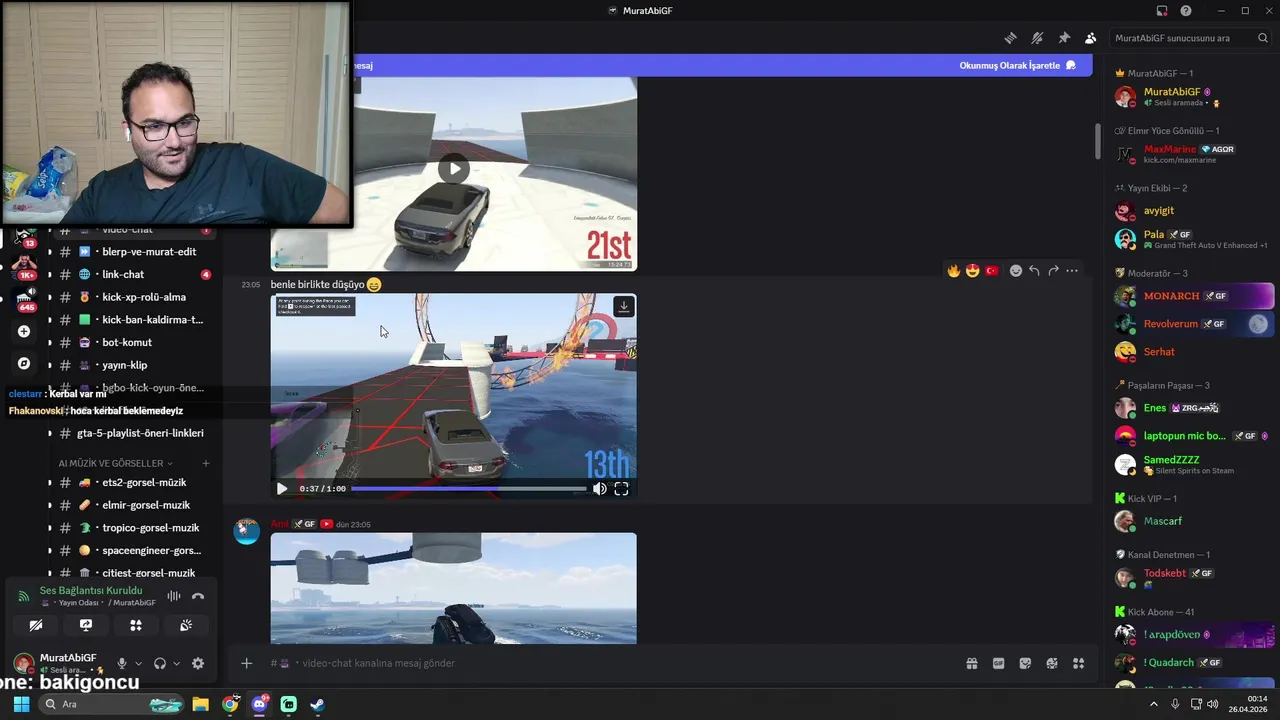The height and width of the screenshot is (720, 1280).
Task: Toggle noise suppression waveform icon
Action: point(174,596)
